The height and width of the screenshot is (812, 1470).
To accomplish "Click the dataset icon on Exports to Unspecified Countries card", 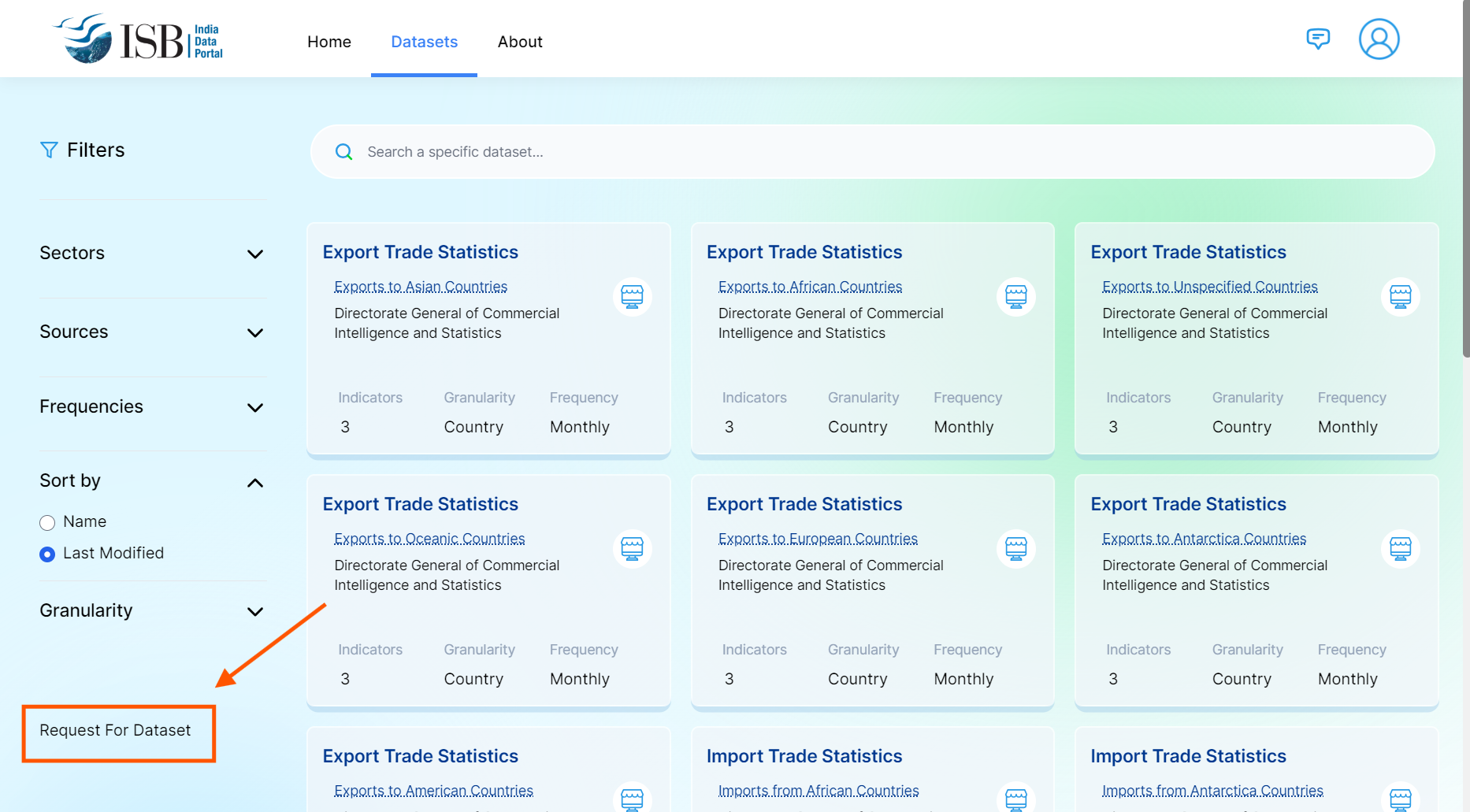I will (x=1400, y=297).
